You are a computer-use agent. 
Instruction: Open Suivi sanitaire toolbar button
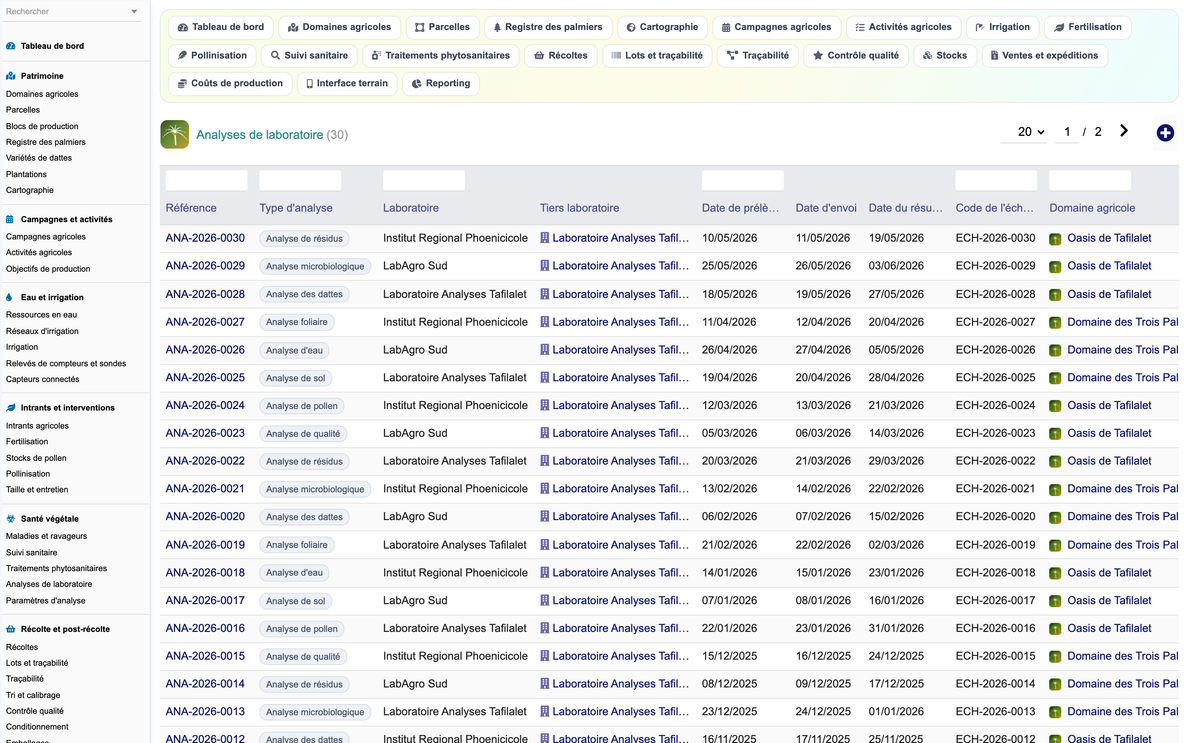click(309, 55)
